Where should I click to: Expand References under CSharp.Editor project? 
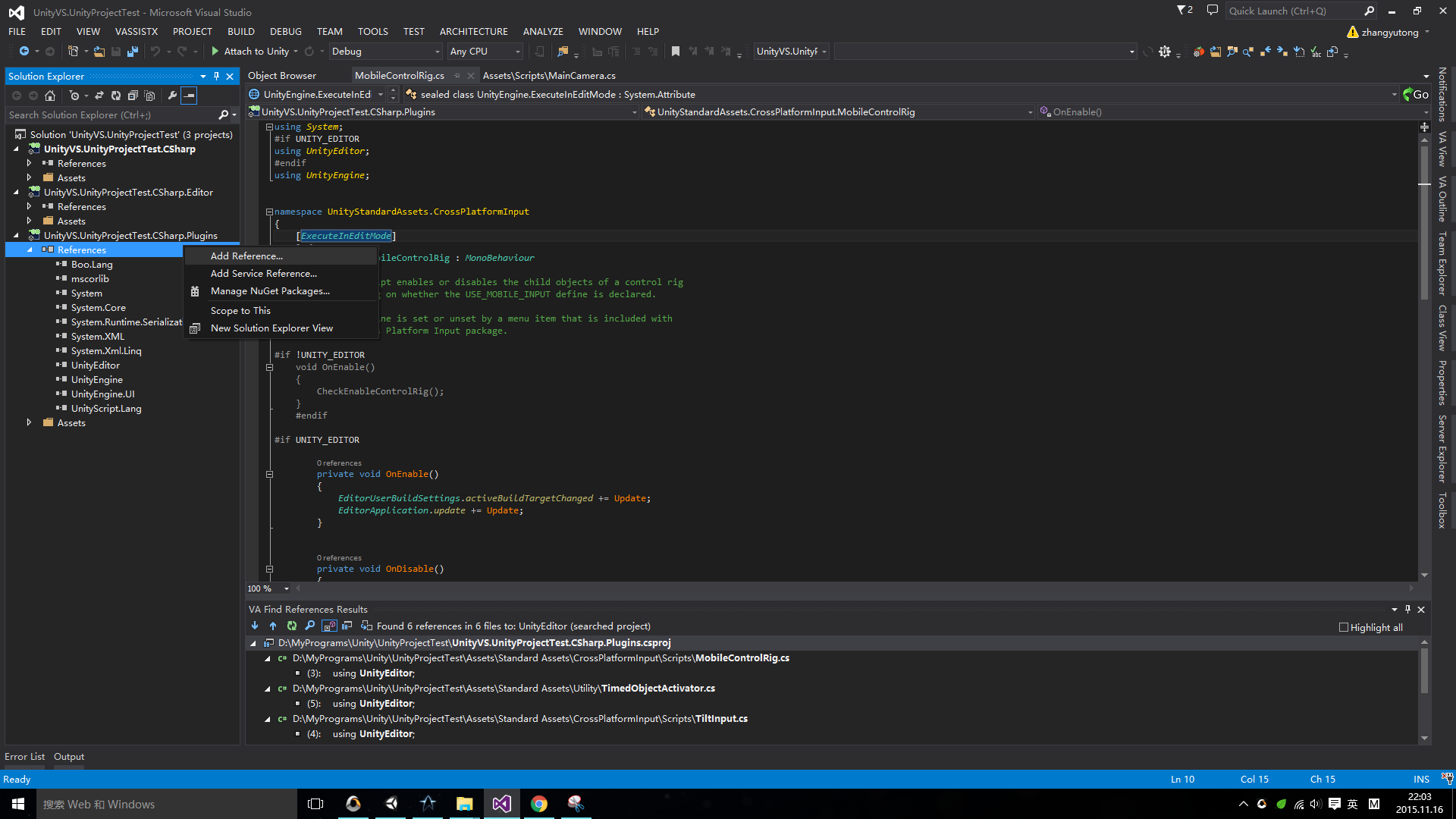click(x=29, y=206)
